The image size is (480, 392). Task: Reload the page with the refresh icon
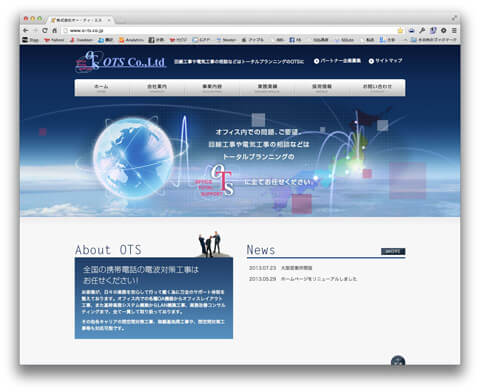pos(45,30)
